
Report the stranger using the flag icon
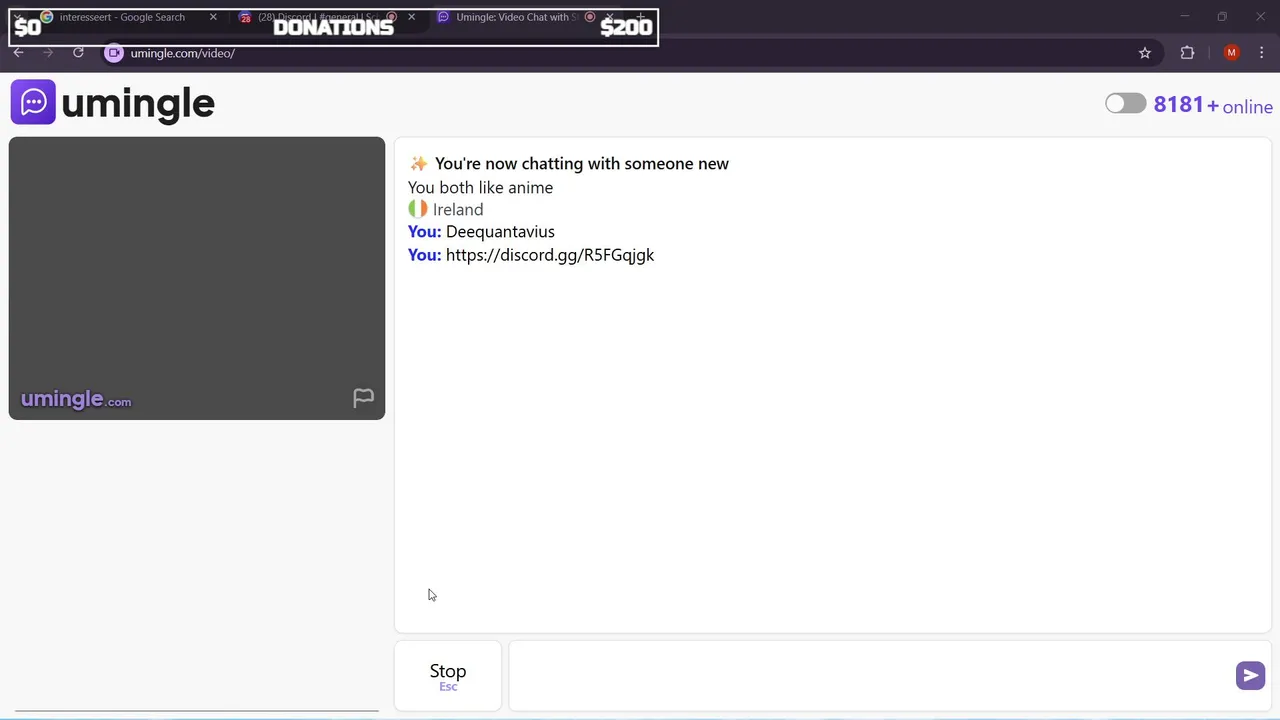click(363, 398)
